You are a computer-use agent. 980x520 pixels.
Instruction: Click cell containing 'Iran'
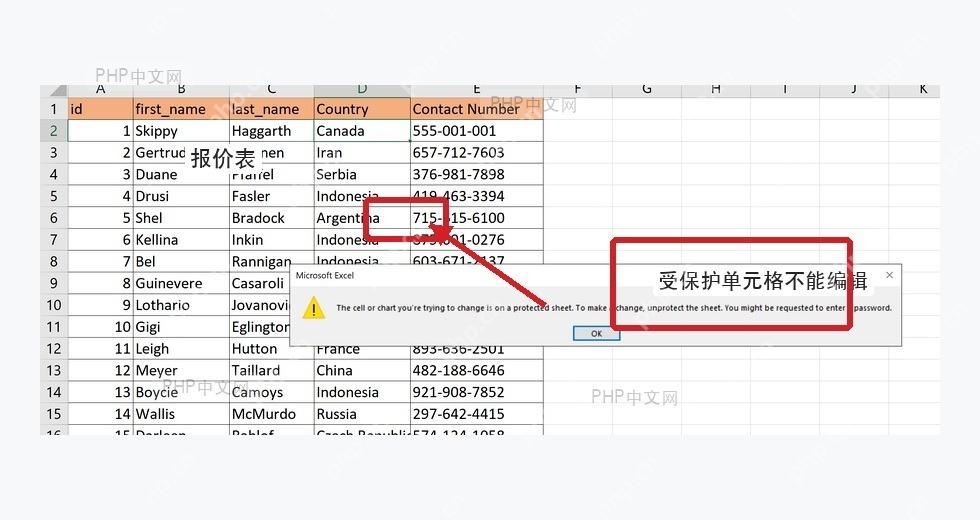[362, 153]
